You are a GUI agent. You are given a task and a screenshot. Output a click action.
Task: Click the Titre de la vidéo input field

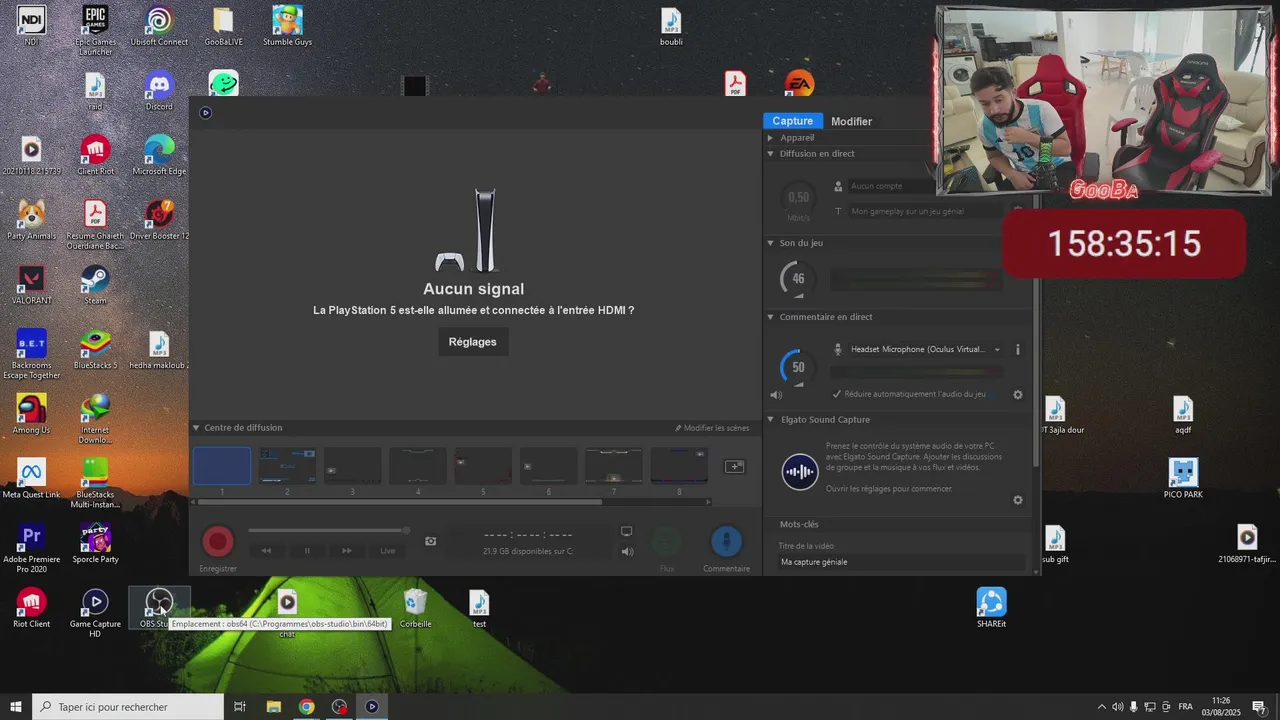902,562
